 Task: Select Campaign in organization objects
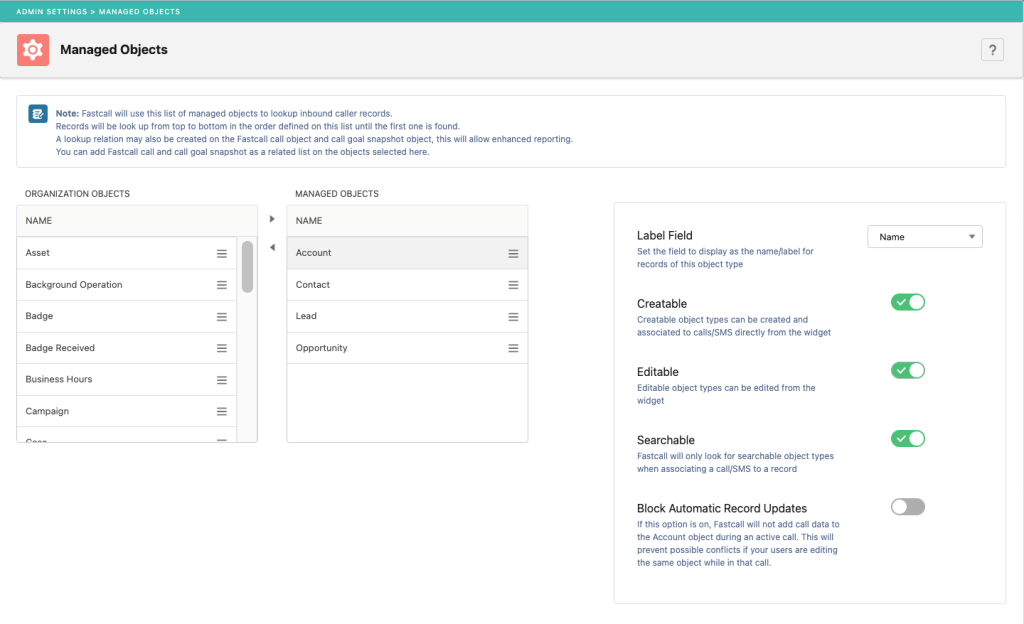pos(127,411)
